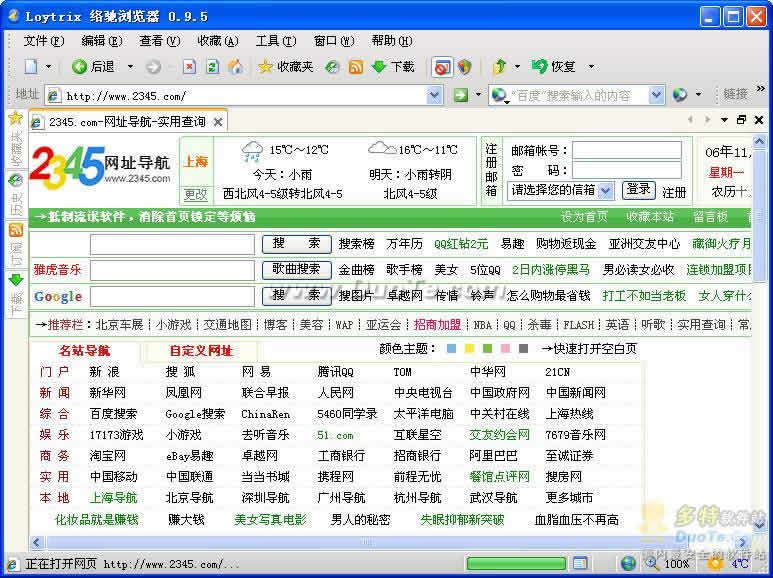Switch to the 自定义网址 tab

click(x=201, y=351)
